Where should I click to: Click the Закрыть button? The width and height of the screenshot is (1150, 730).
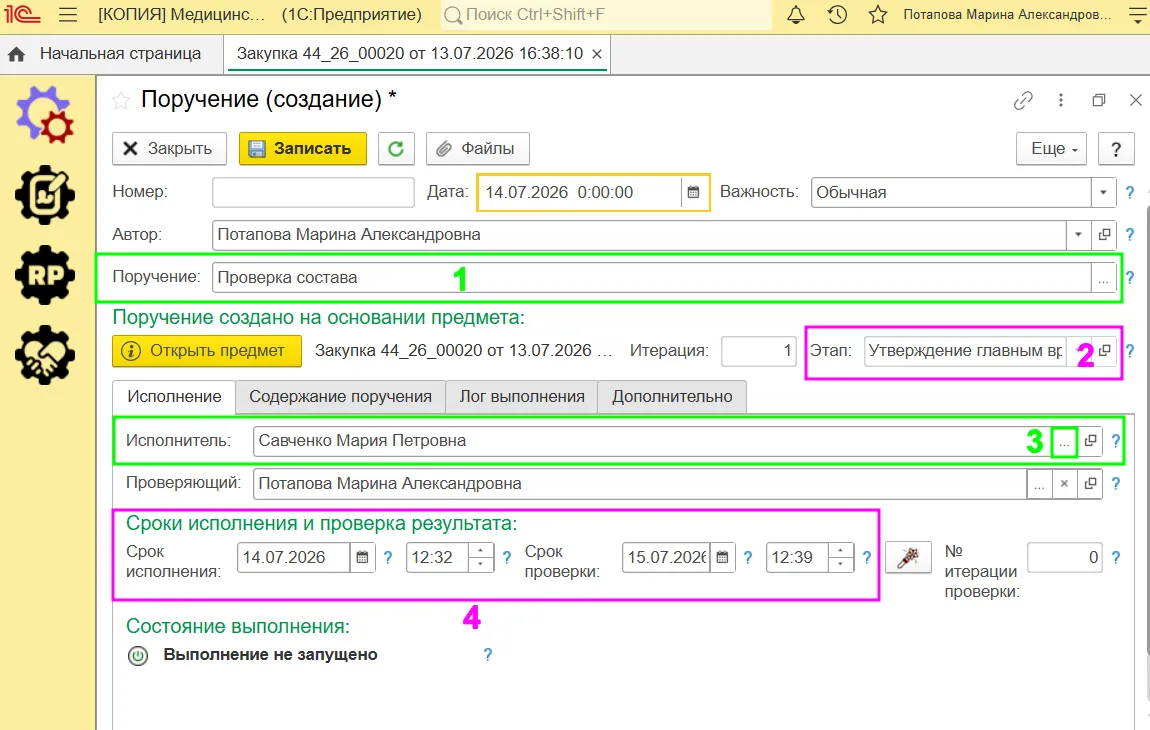(x=169, y=149)
